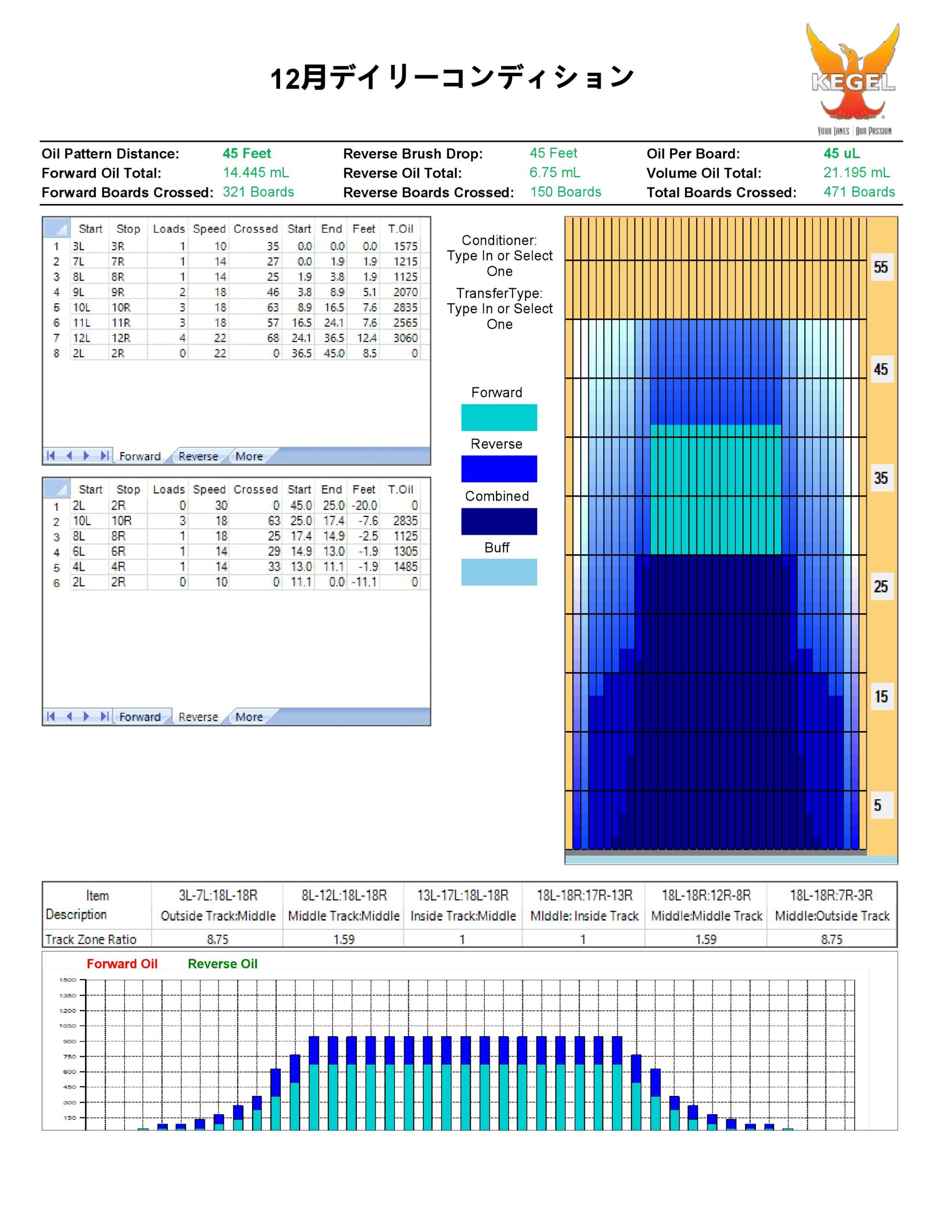The width and height of the screenshot is (952, 1232).
Task: Click 'Track Zone Ratio' row label
Action: (x=91, y=939)
